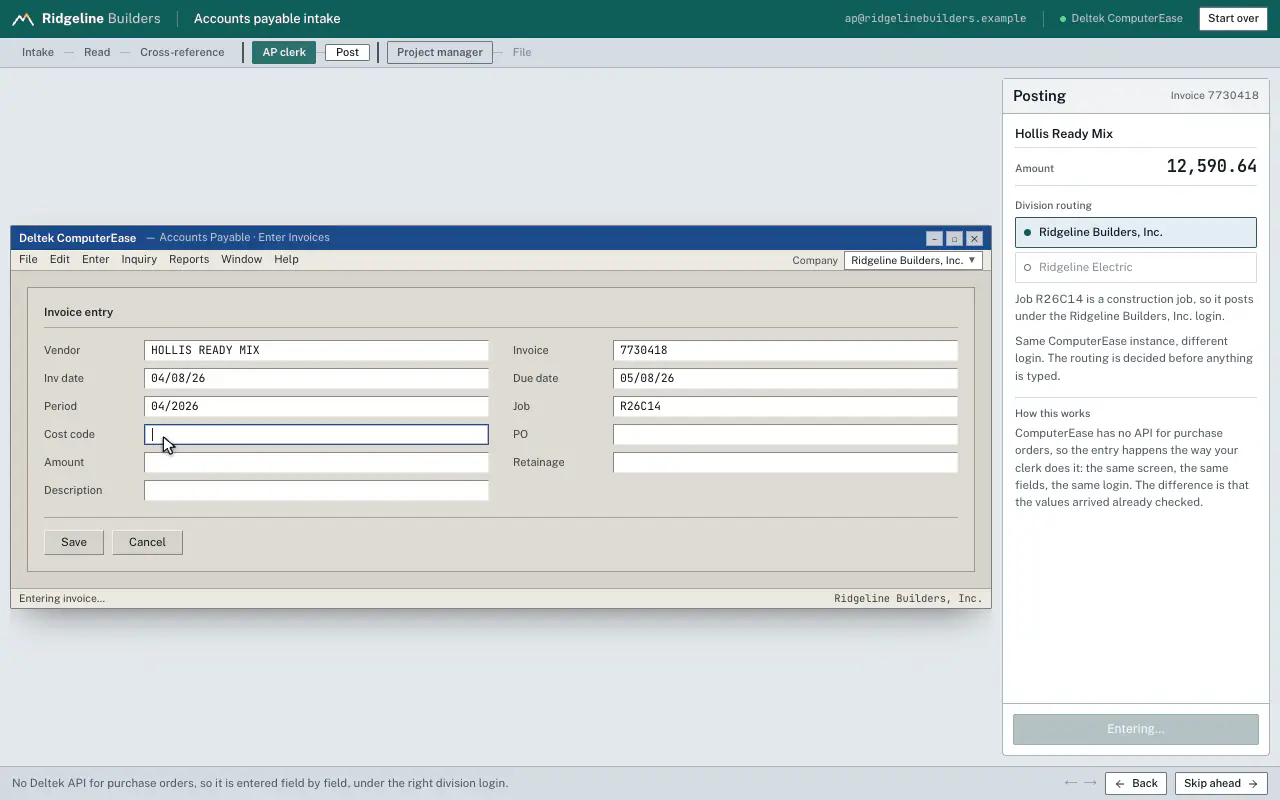Maximize the Deltek ComputerEase window
1280x800 pixels.
click(x=954, y=238)
